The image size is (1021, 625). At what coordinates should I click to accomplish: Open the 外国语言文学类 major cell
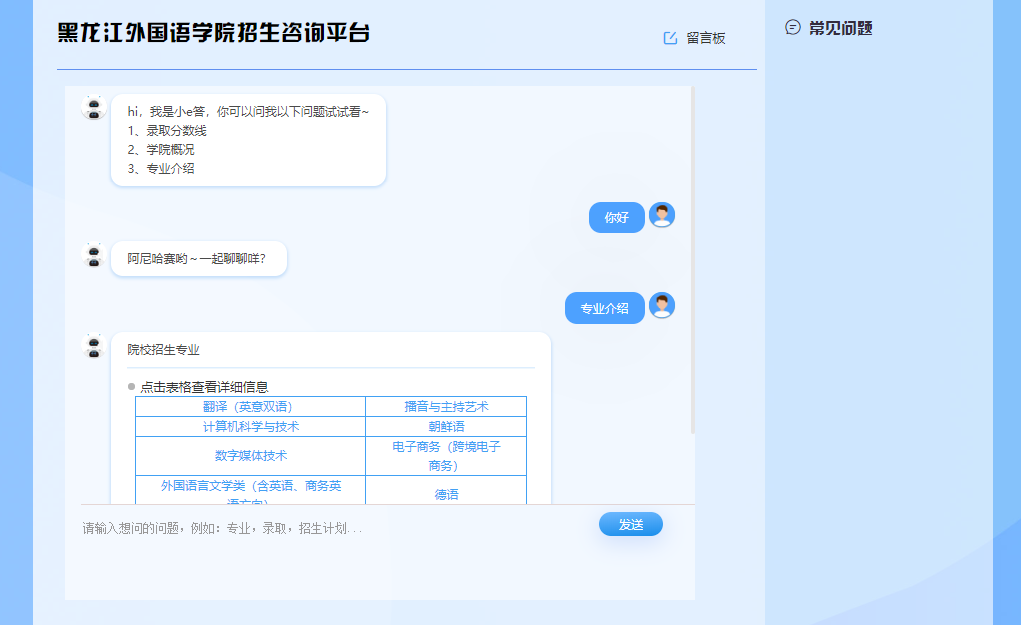coord(250,490)
